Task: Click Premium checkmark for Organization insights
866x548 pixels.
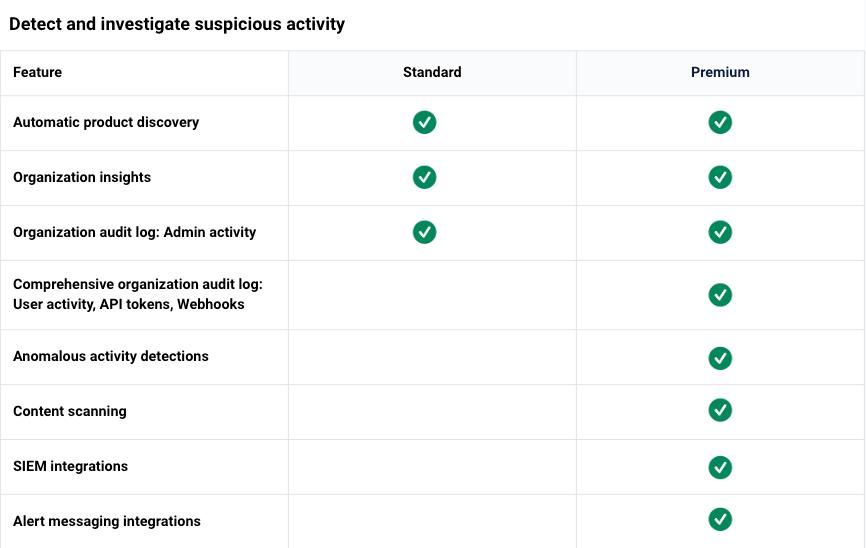Action: tap(720, 177)
